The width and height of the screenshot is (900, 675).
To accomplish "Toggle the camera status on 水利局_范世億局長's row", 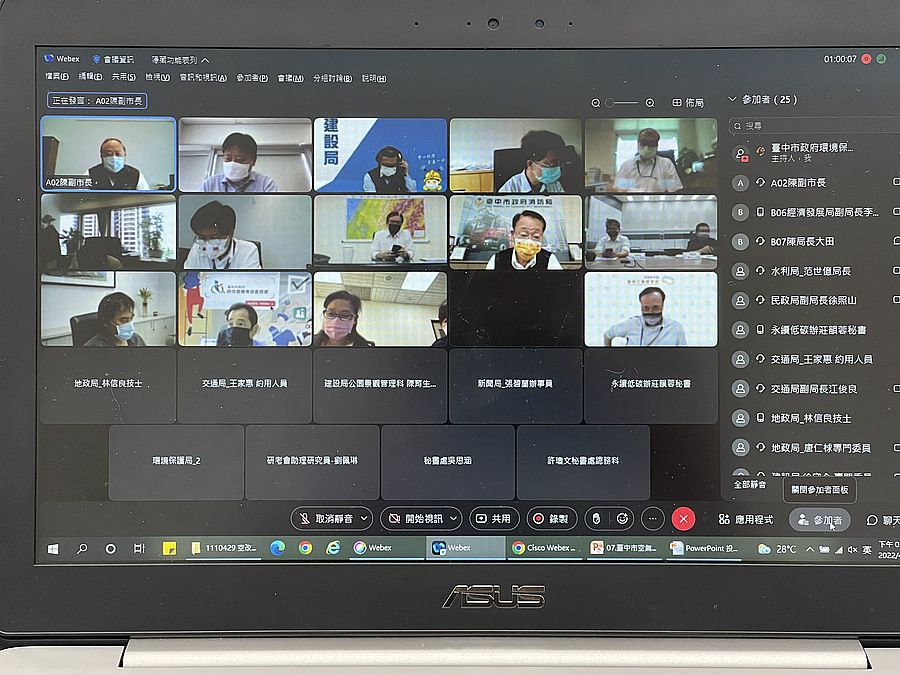I will tap(897, 270).
